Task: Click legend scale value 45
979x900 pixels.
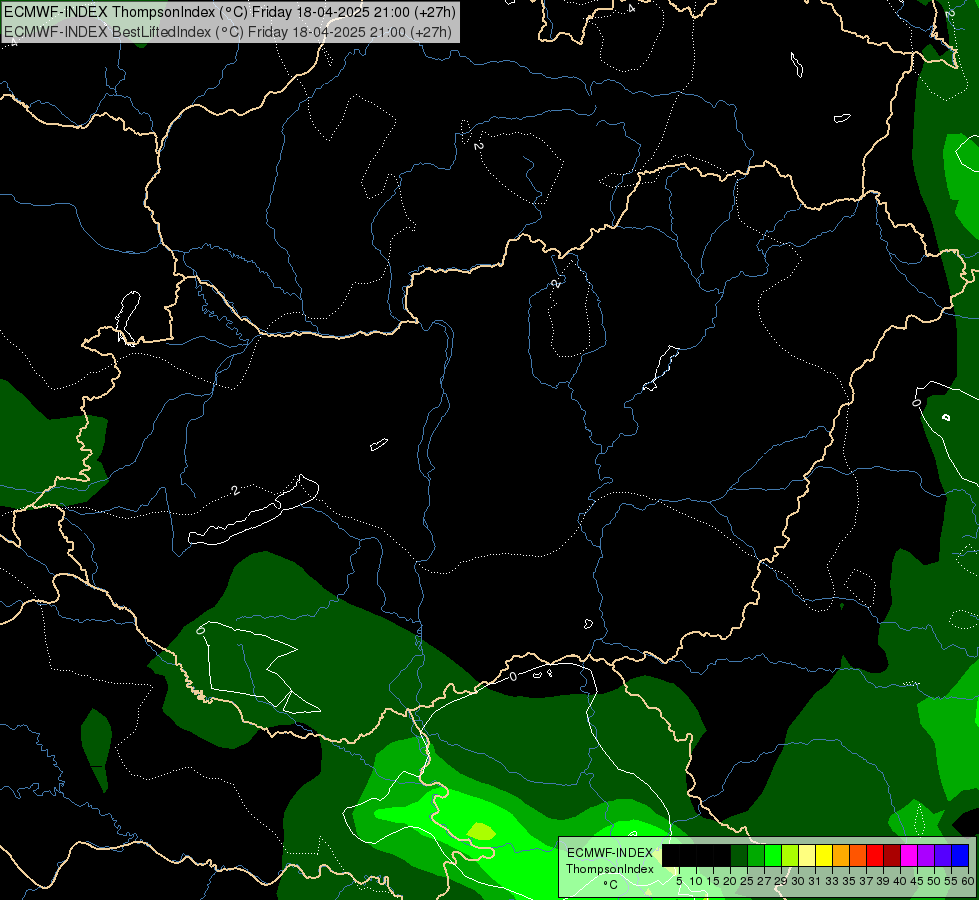Action: click(x=917, y=881)
